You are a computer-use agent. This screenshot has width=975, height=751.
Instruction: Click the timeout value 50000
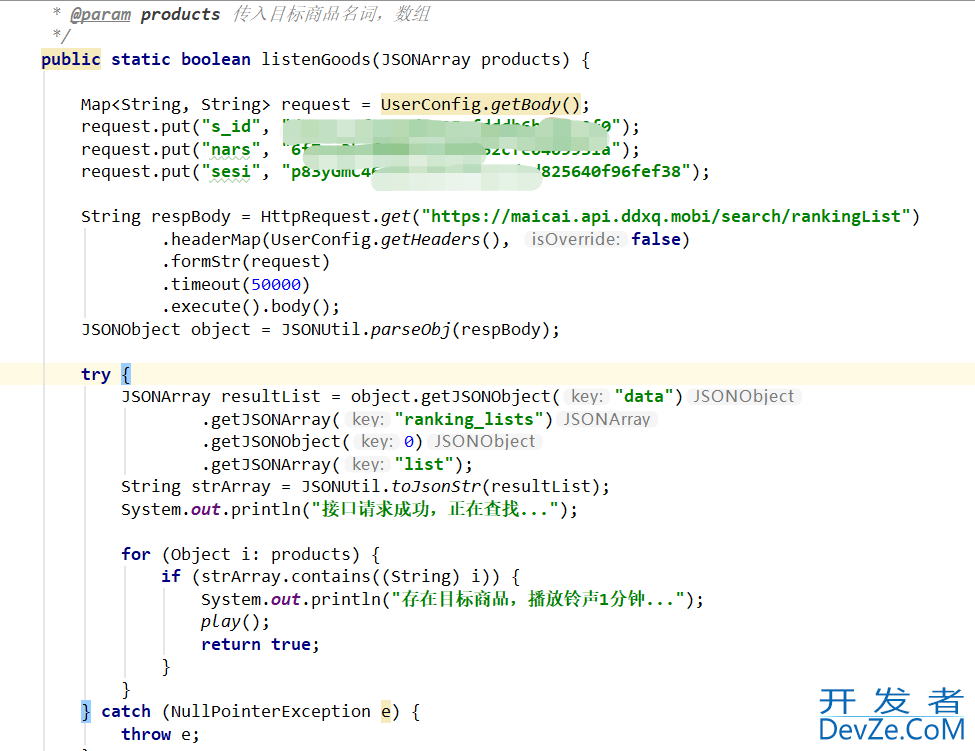[276, 285]
